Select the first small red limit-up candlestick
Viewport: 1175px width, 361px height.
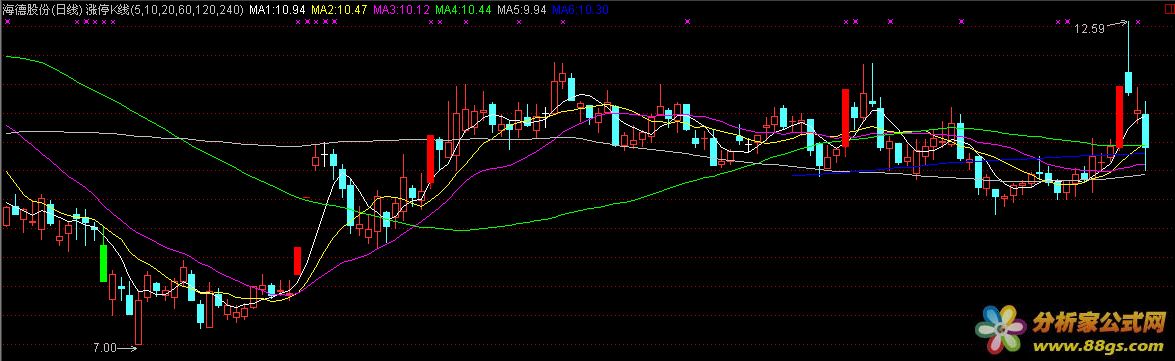297,261
